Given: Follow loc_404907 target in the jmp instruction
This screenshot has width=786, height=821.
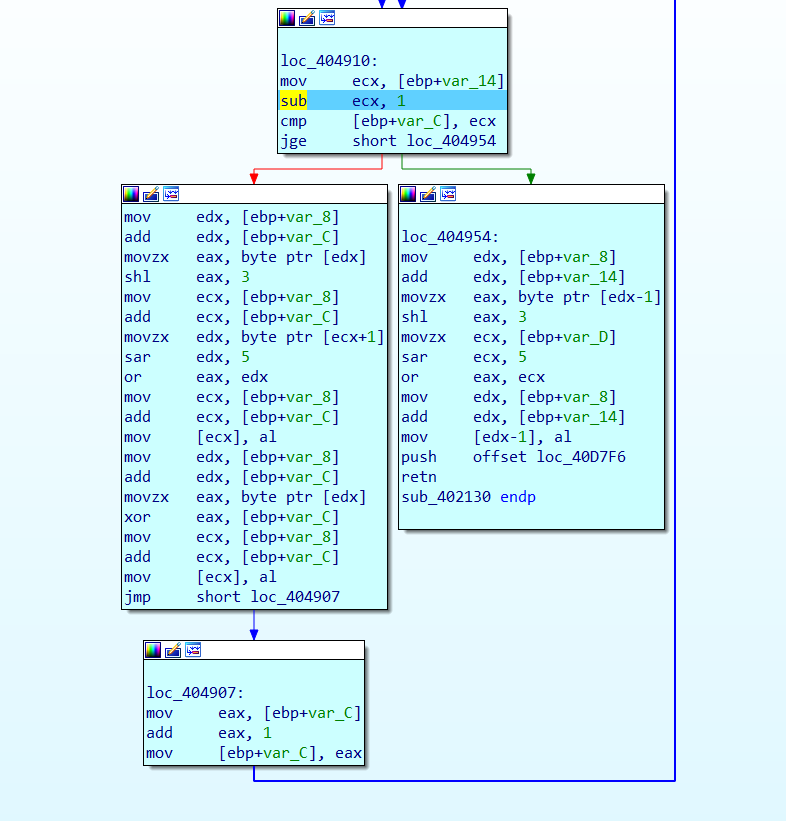Looking at the screenshot, I should [x=295, y=597].
